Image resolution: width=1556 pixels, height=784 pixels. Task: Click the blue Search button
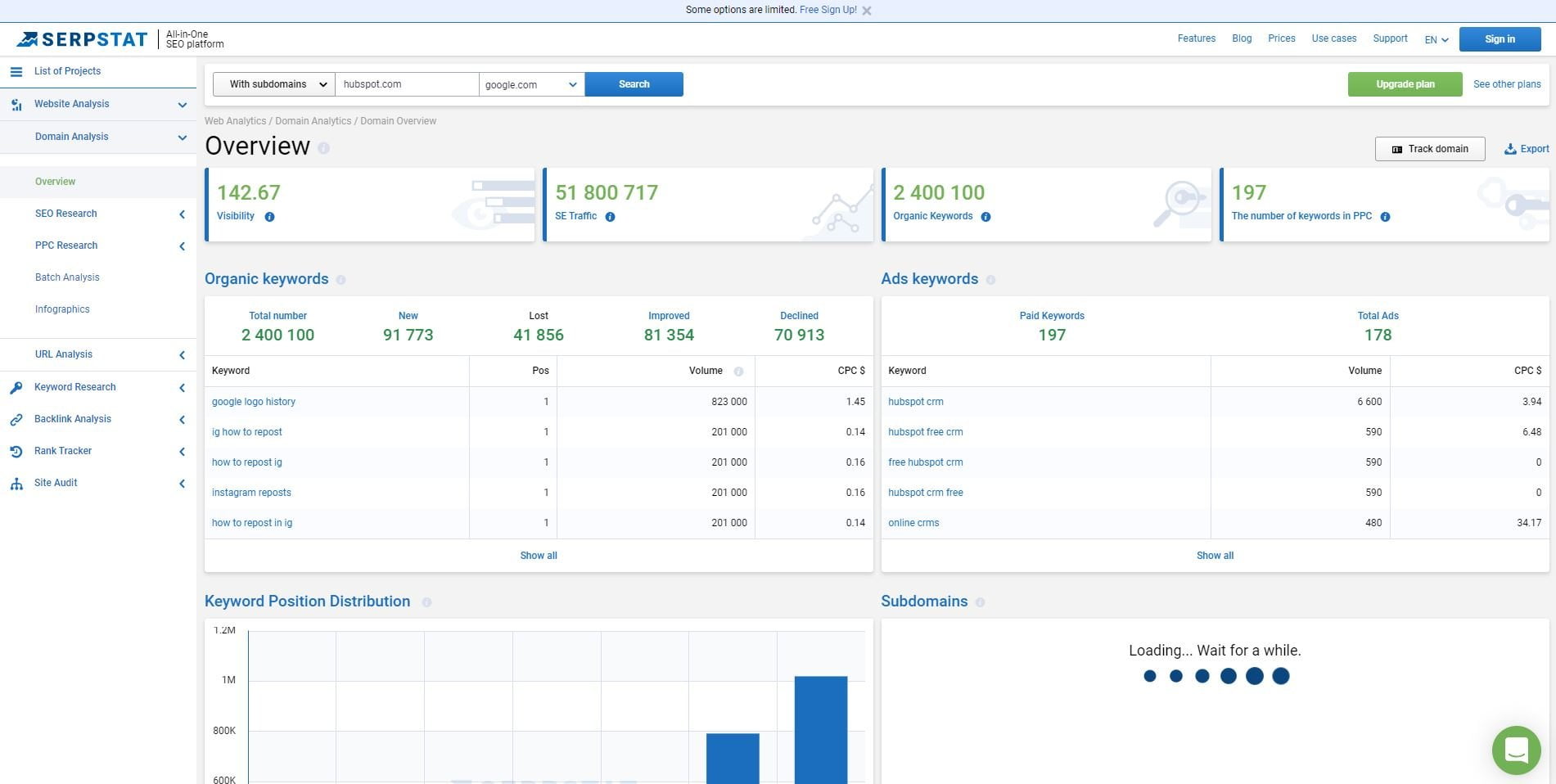(x=634, y=84)
